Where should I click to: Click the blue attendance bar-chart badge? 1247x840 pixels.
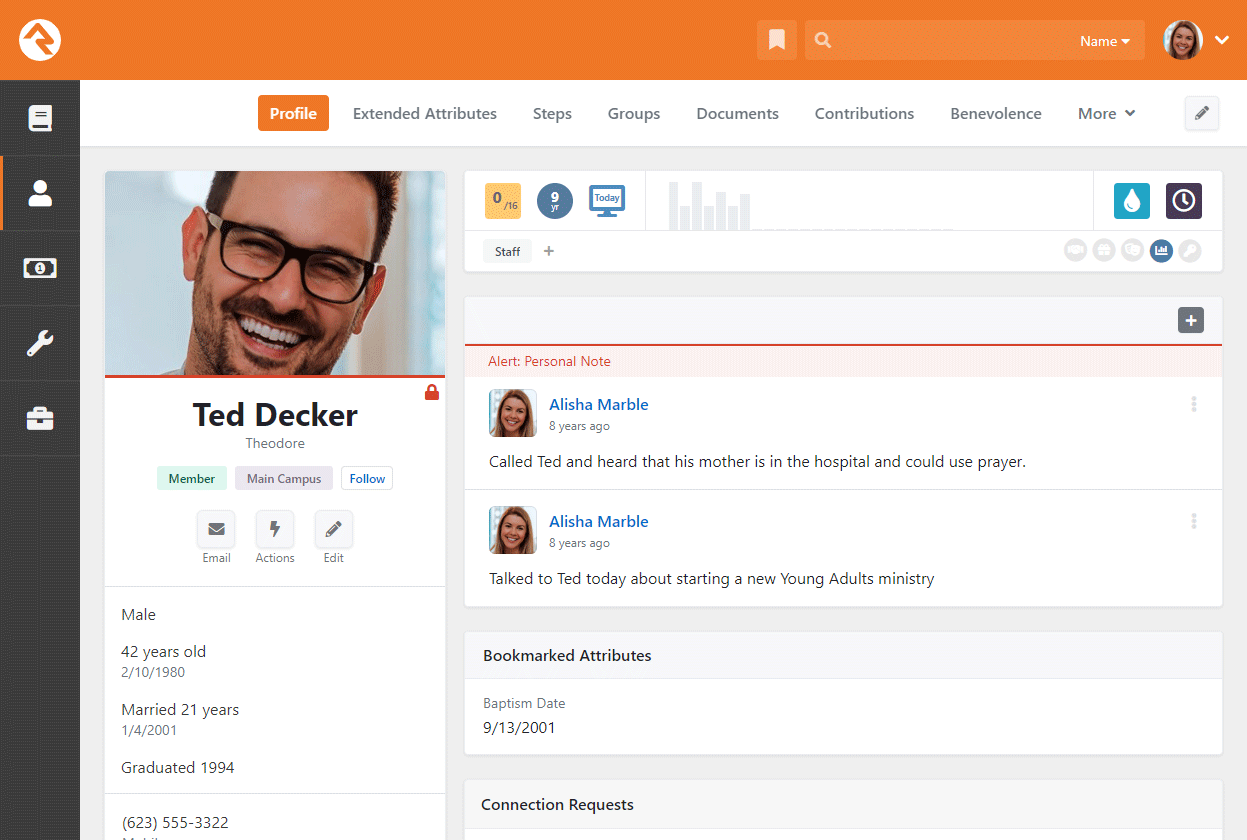pyautogui.click(x=1161, y=250)
